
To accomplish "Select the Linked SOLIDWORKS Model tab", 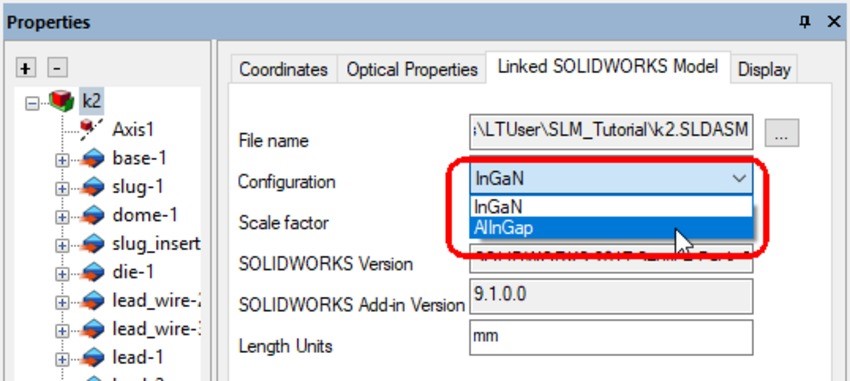I will pyautogui.click(x=608, y=67).
